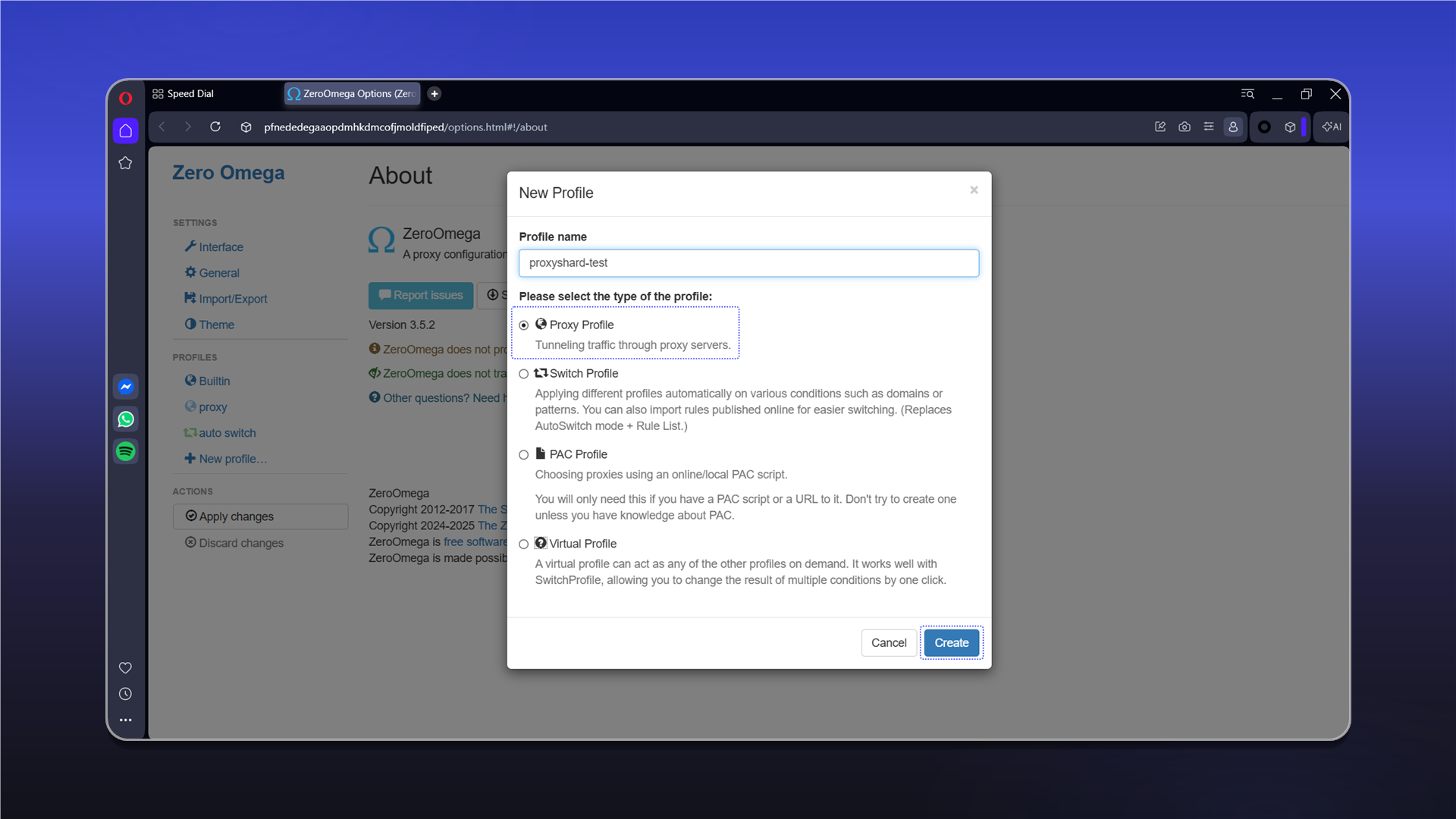Open the Easy Setup sliders icon

(1209, 127)
